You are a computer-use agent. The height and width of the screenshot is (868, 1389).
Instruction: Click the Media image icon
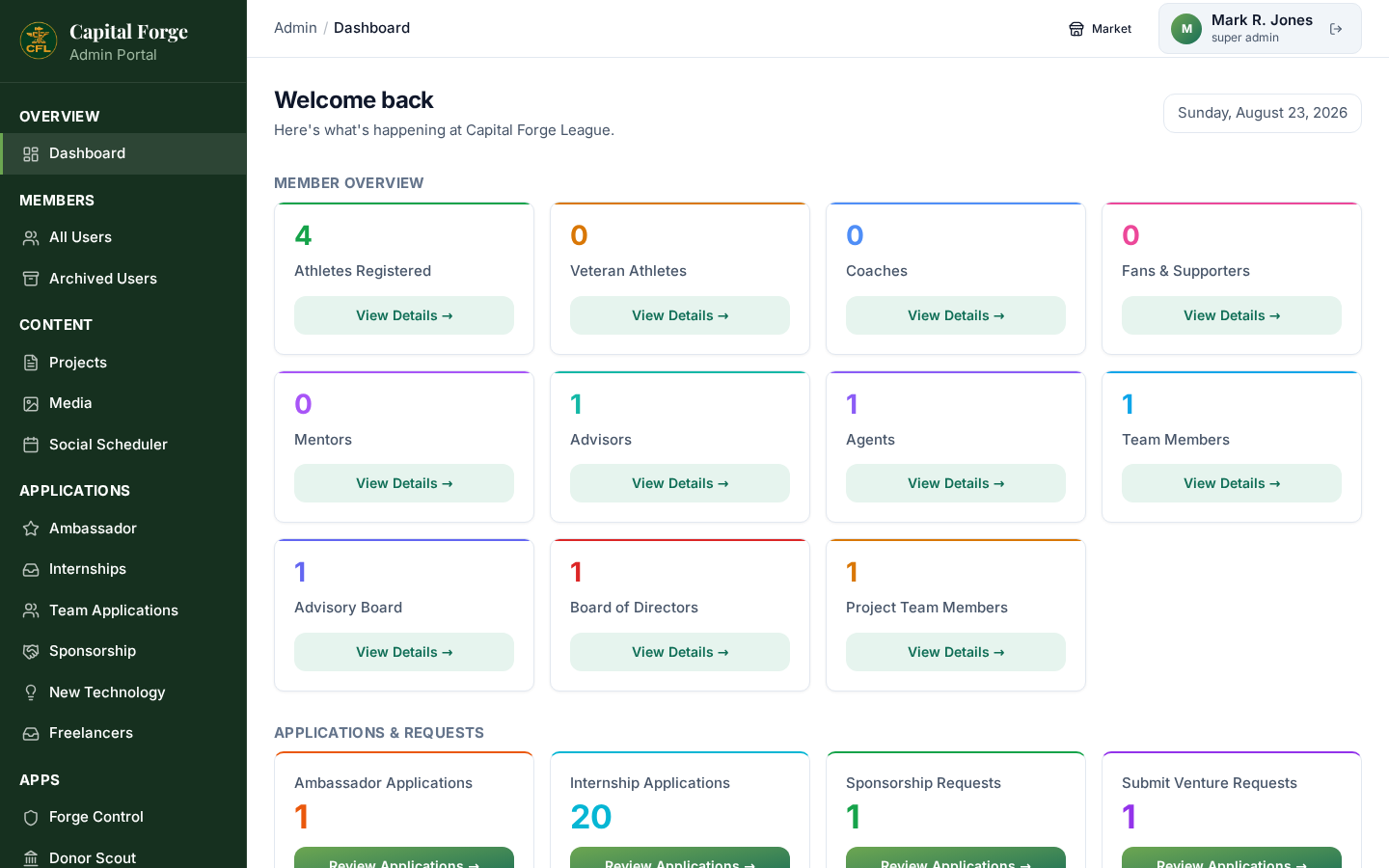(x=31, y=404)
